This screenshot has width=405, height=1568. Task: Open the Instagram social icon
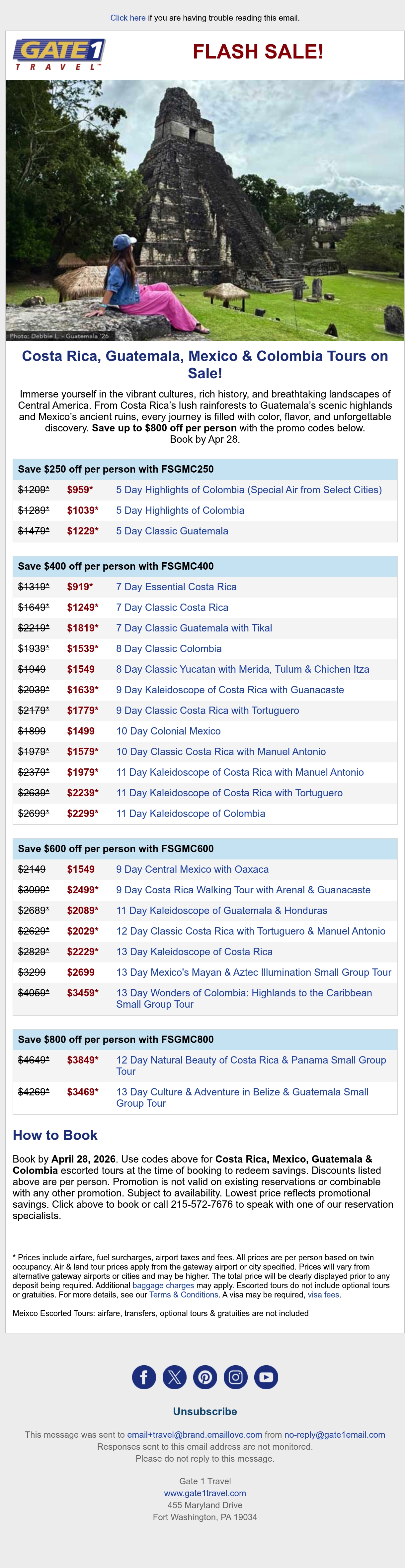[x=235, y=1377]
